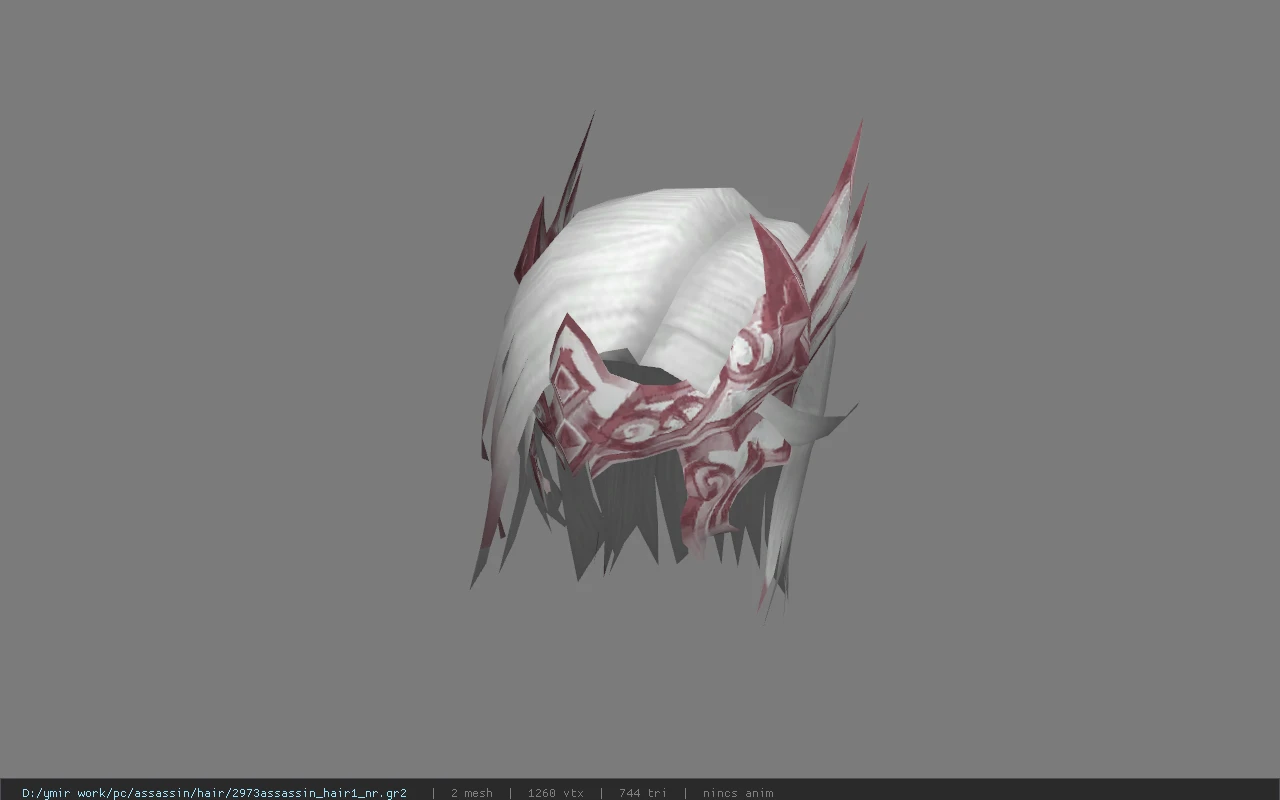Image resolution: width=1280 pixels, height=800 pixels.
Task: Click the '744 tri' triangle count
Action: coord(643,793)
